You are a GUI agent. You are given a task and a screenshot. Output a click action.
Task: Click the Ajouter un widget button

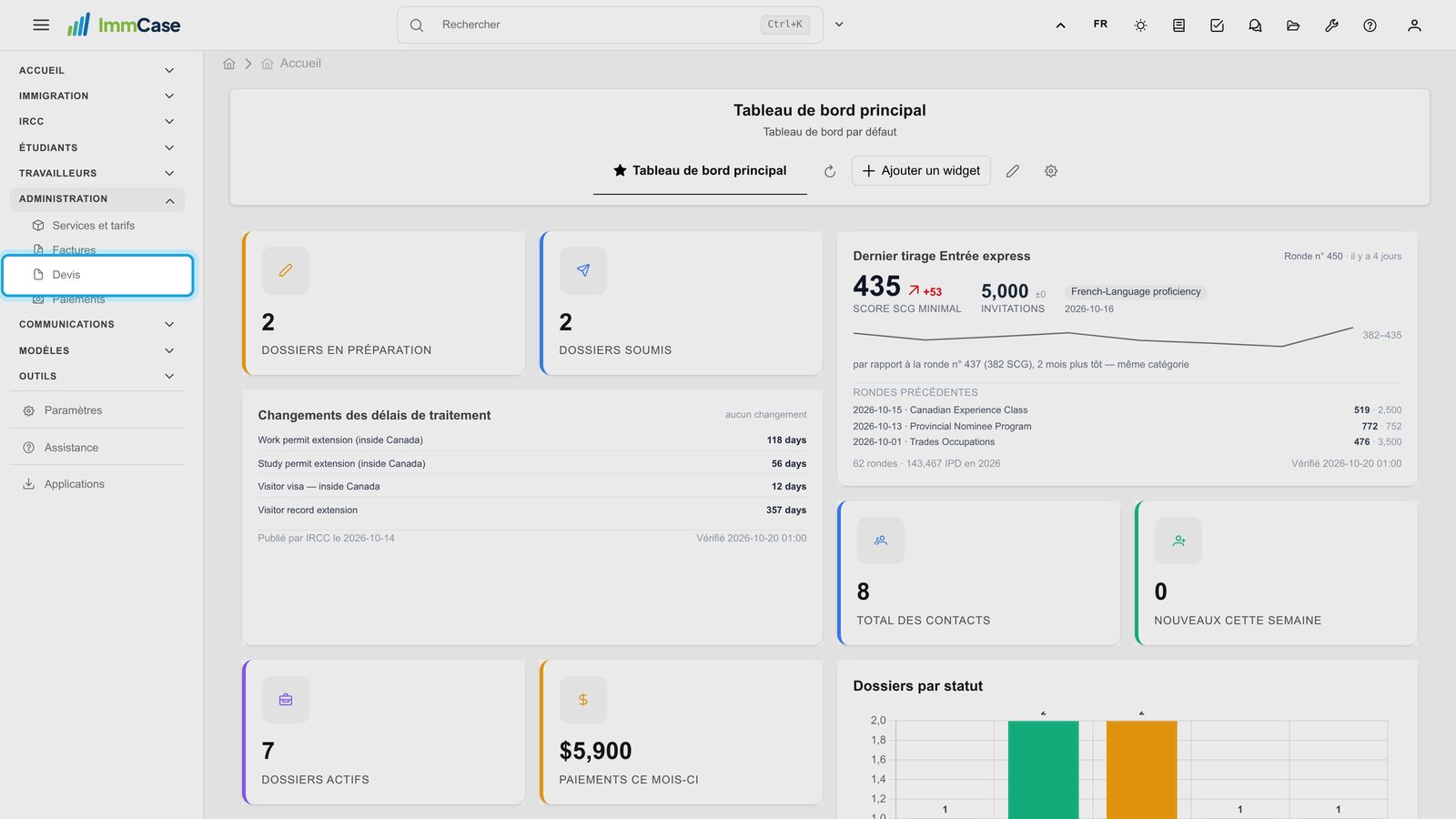tap(921, 171)
